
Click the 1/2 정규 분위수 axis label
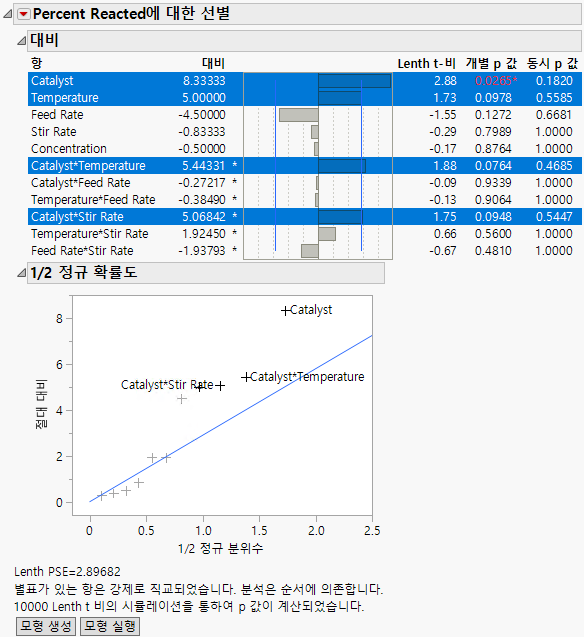click(x=221, y=548)
